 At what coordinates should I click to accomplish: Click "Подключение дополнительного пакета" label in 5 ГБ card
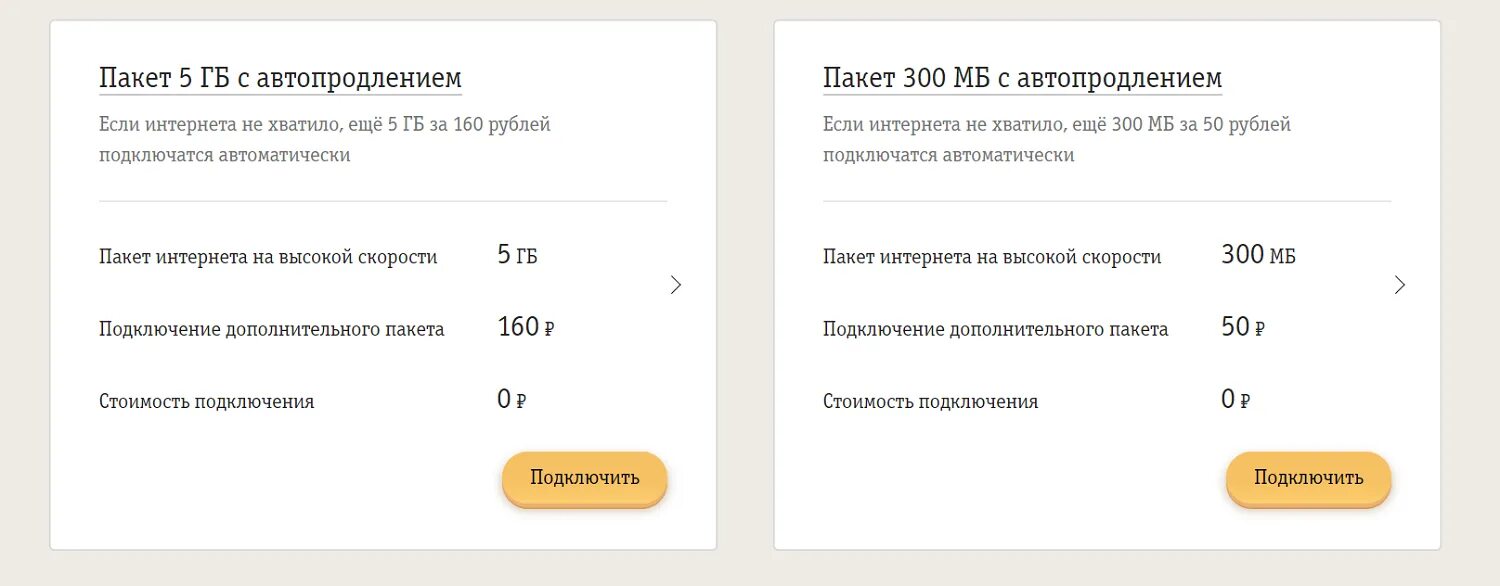[271, 329]
